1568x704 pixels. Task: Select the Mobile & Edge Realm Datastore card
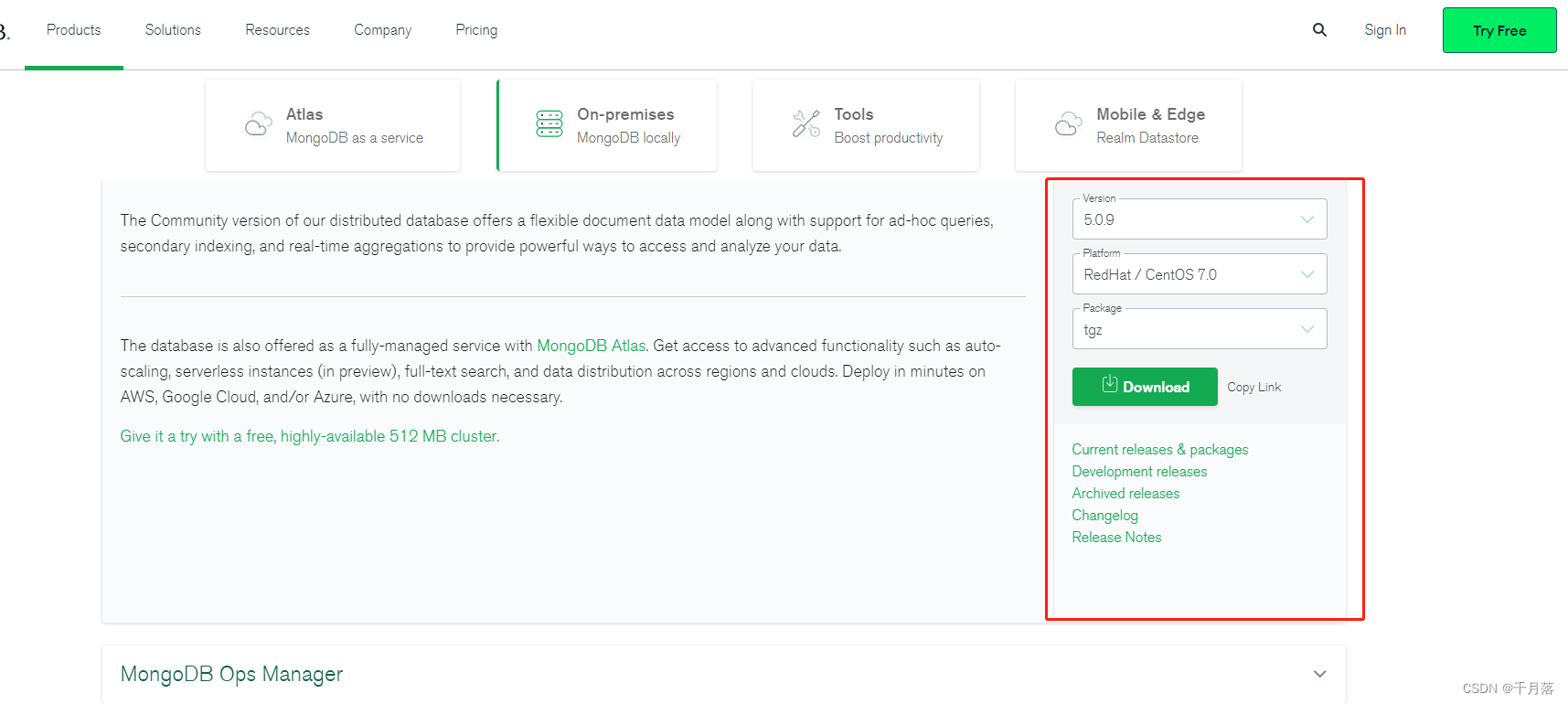point(1128,125)
